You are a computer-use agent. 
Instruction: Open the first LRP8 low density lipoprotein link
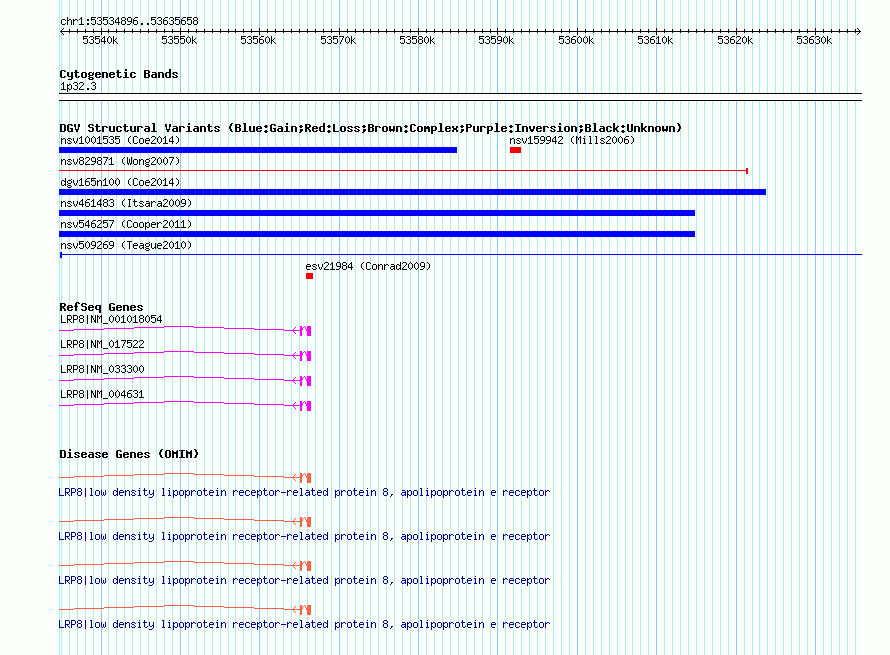coord(304,492)
